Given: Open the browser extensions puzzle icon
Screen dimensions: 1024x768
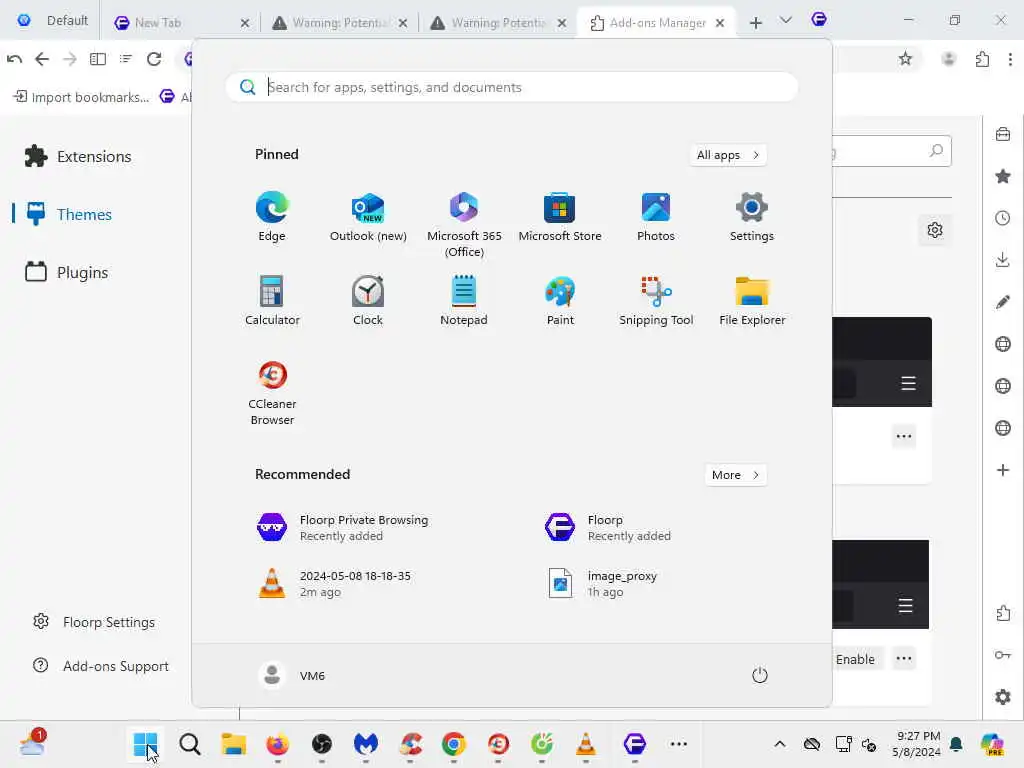Looking at the screenshot, I should [x=982, y=59].
